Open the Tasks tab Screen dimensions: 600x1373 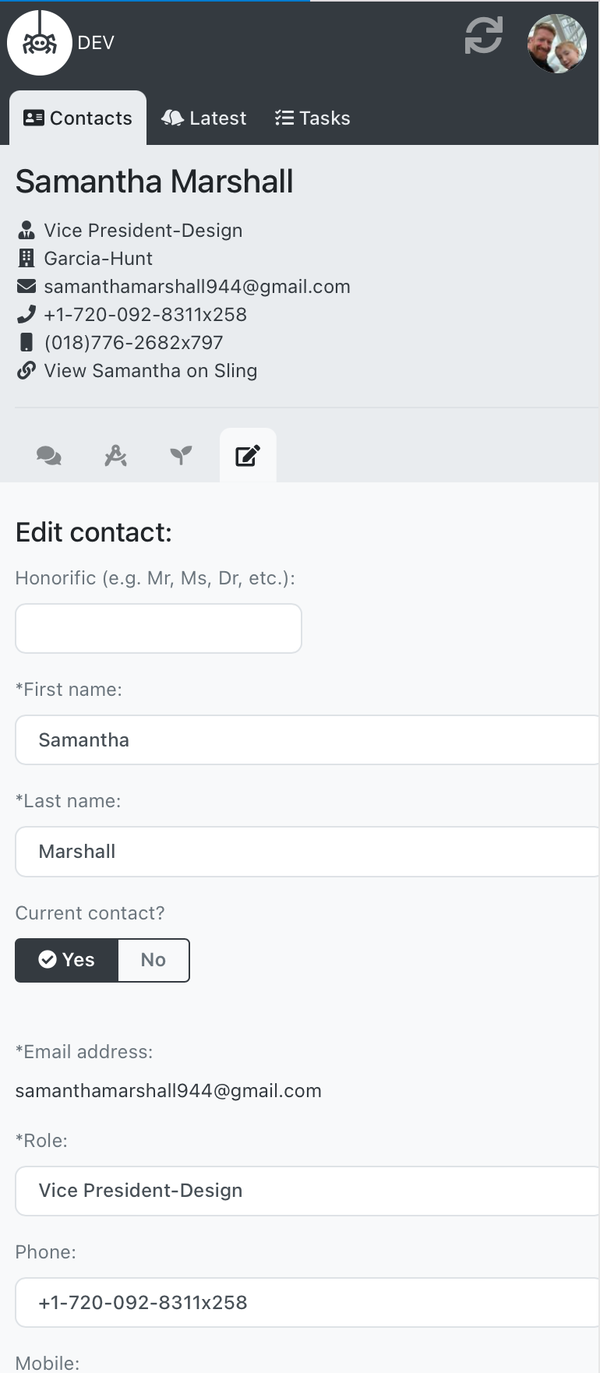(312, 118)
